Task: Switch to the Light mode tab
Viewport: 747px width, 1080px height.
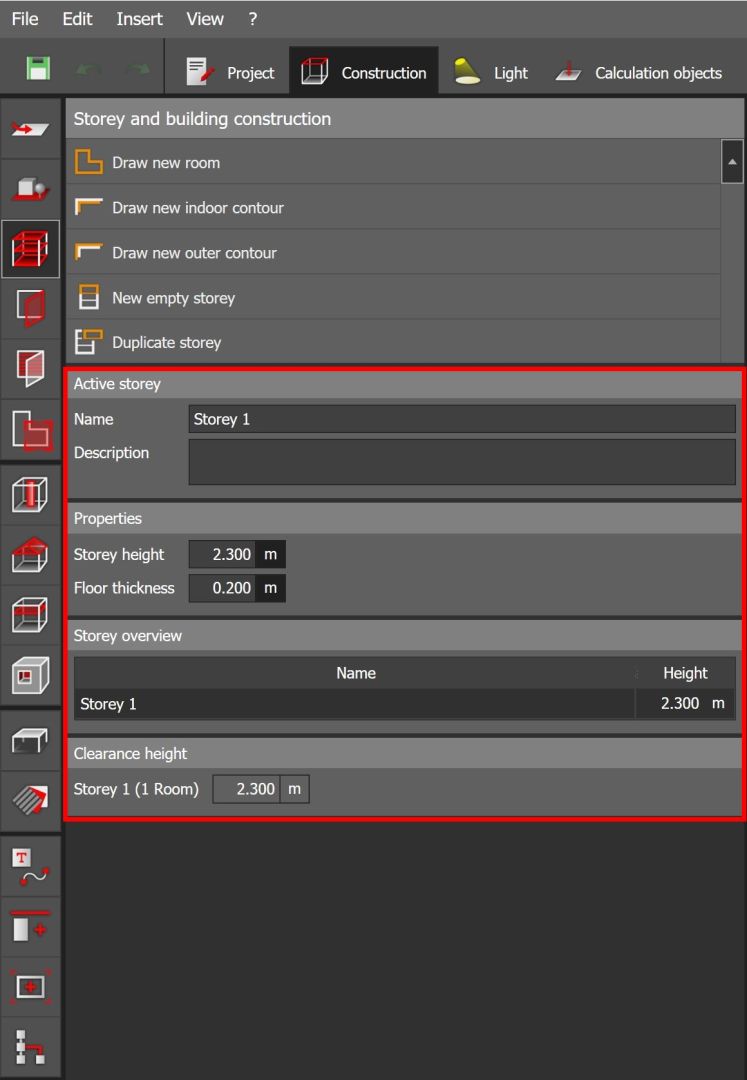Action: (x=490, y=72)
